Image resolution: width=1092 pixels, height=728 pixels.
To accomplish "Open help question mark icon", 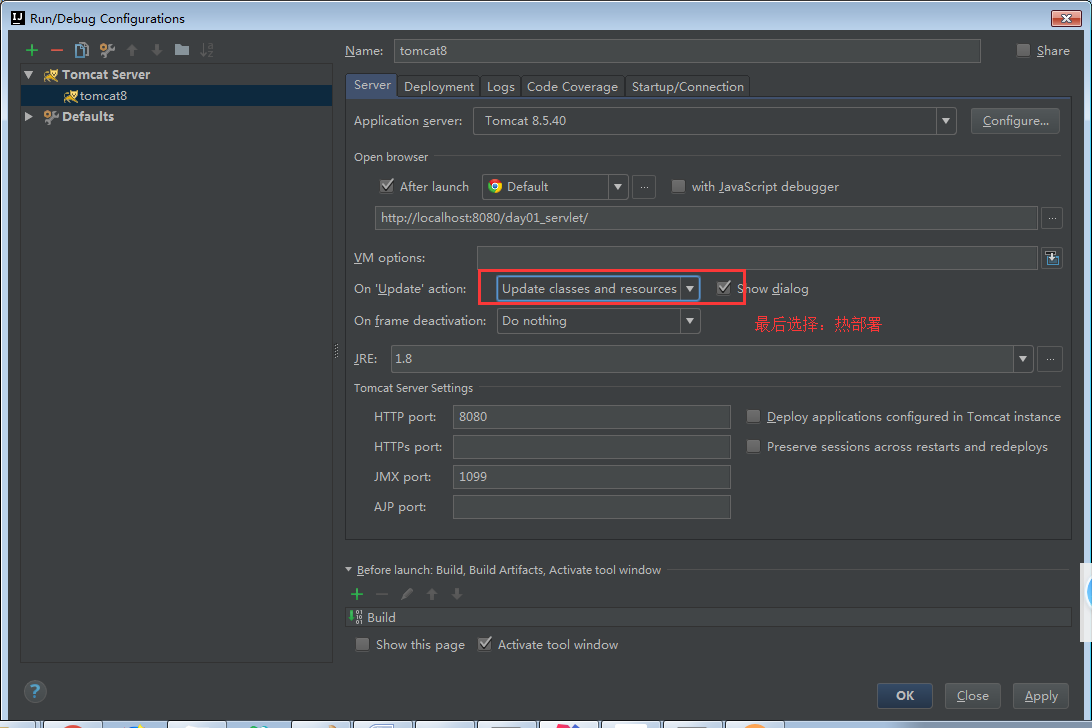I will (35, 691).
